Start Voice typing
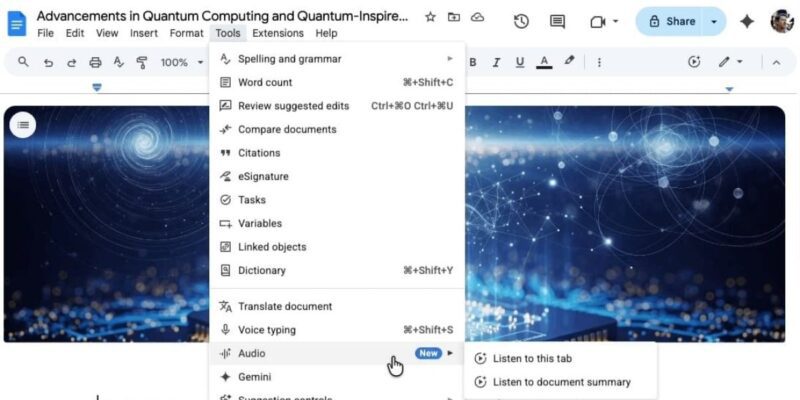 337,330
